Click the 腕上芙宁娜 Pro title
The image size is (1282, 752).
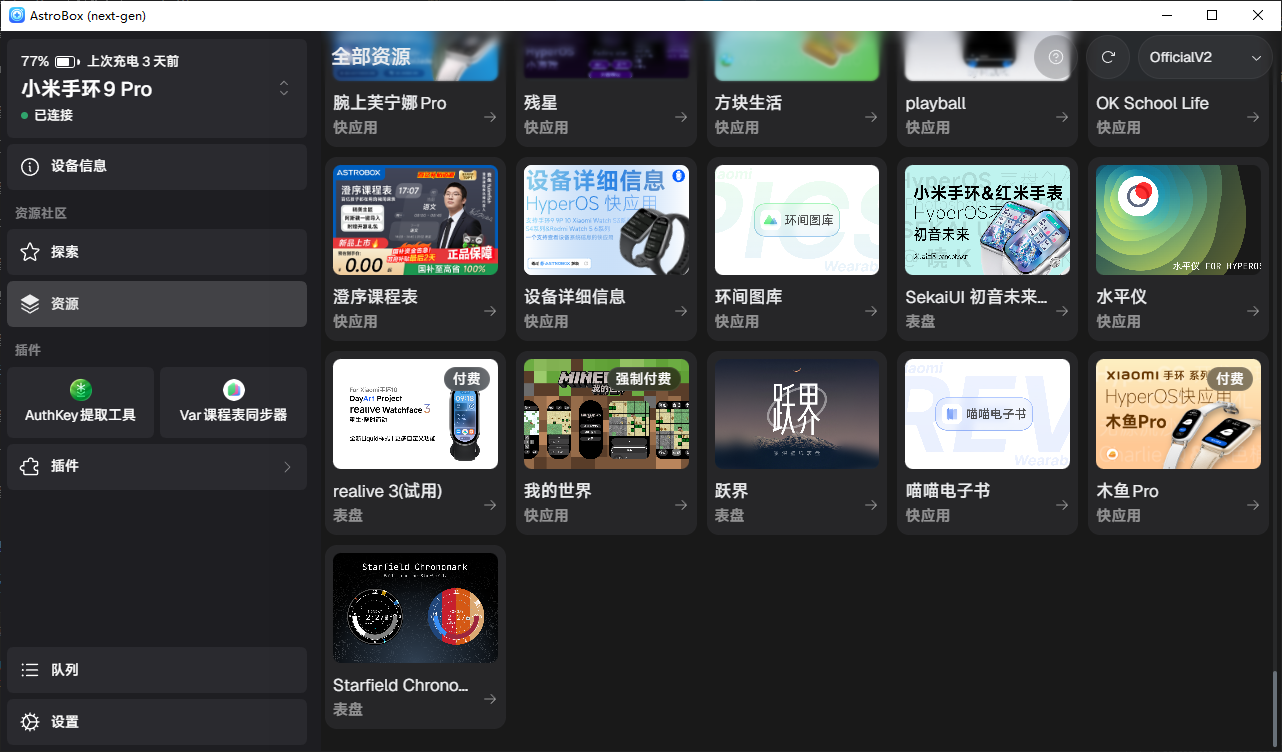[390, 103]
